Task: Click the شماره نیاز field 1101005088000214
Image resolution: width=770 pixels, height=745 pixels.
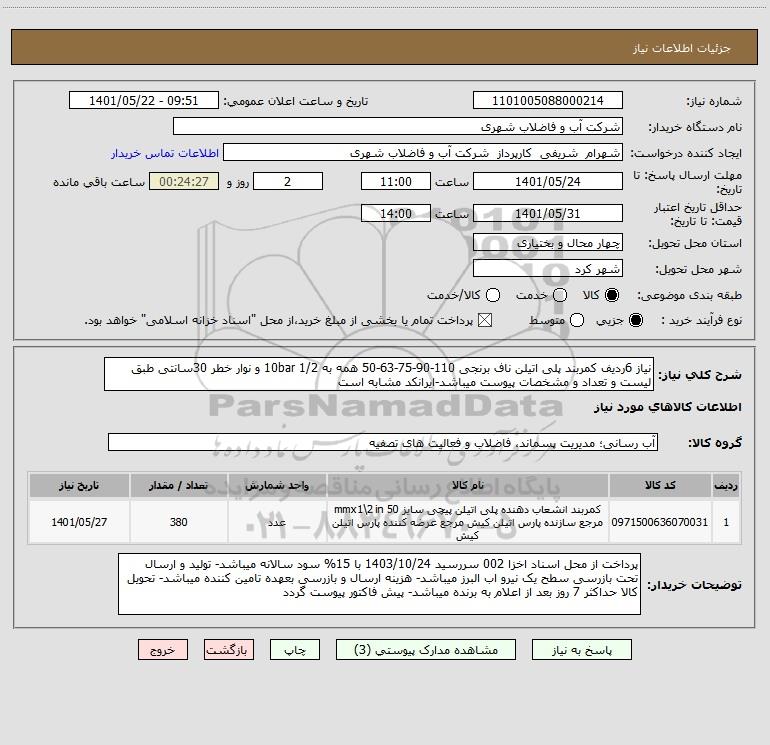Action: coord(548,100)
